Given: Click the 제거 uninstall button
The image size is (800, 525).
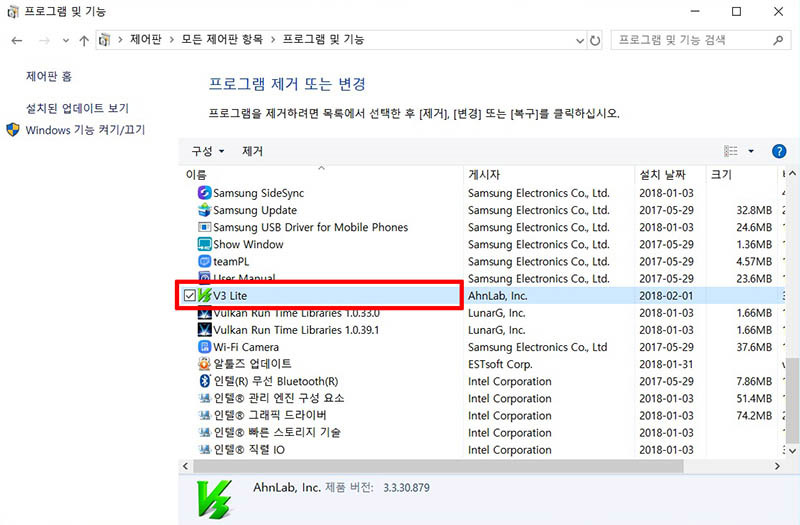Looking at the screenshot, I should (x=252, y=152).
